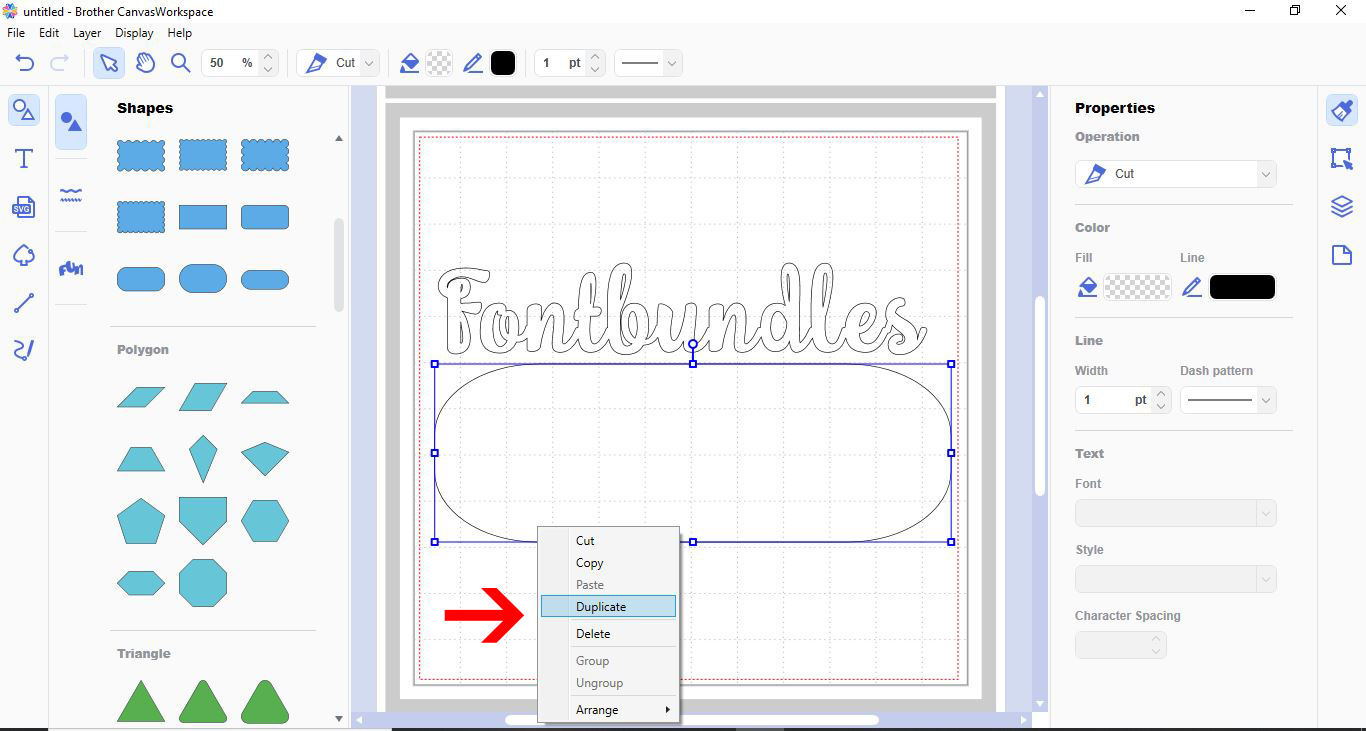Viewport: 1366px width, 731px height.
Task: Insert the hexagon polygon shape
Action: [265, 521]
